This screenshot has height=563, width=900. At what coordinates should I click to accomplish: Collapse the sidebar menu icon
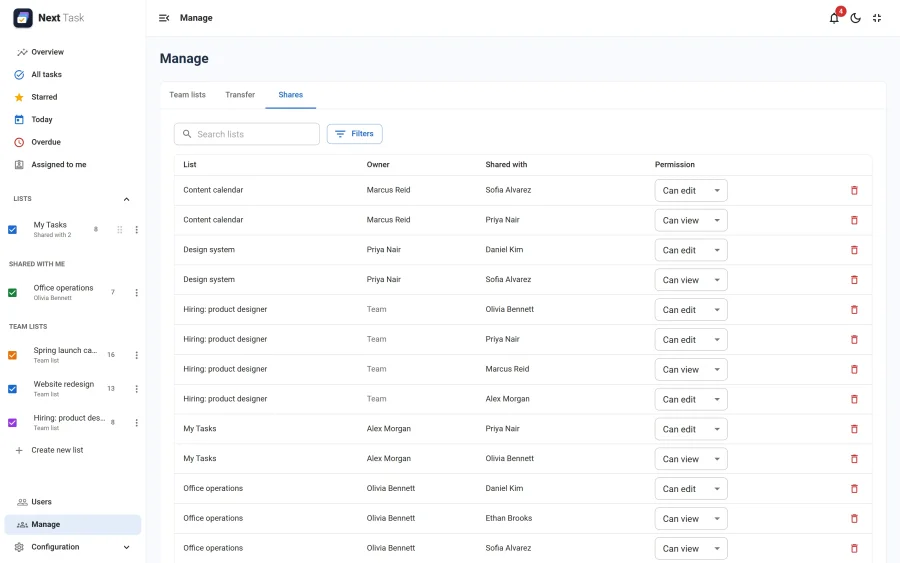(x=164, y=18)
